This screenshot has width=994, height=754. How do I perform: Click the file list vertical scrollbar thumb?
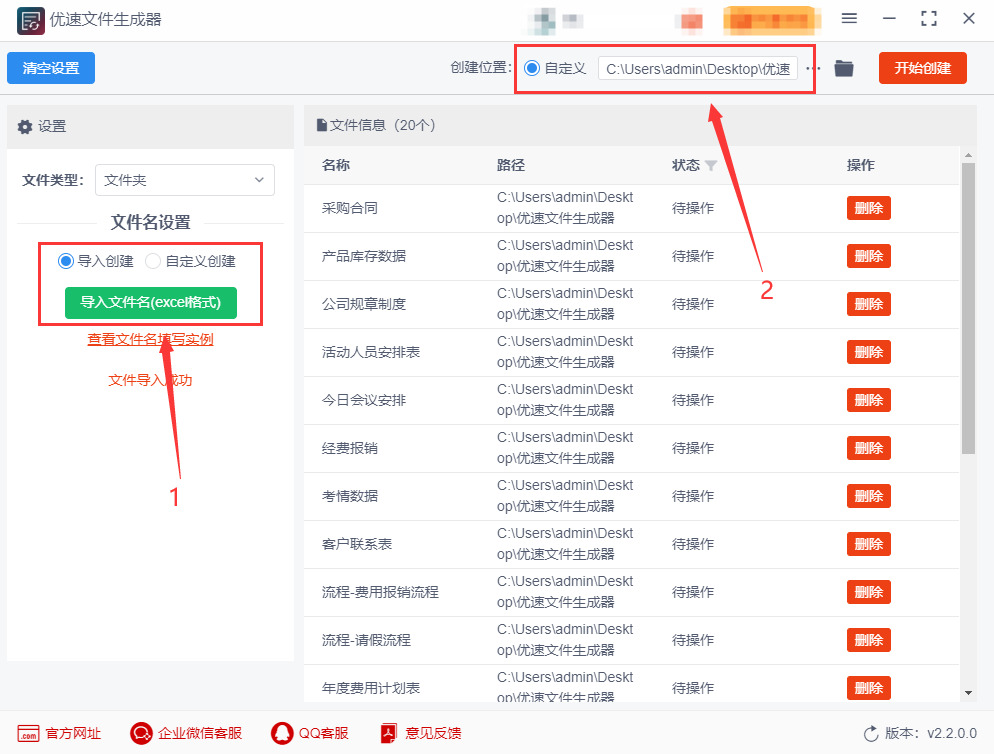[968, 309]
